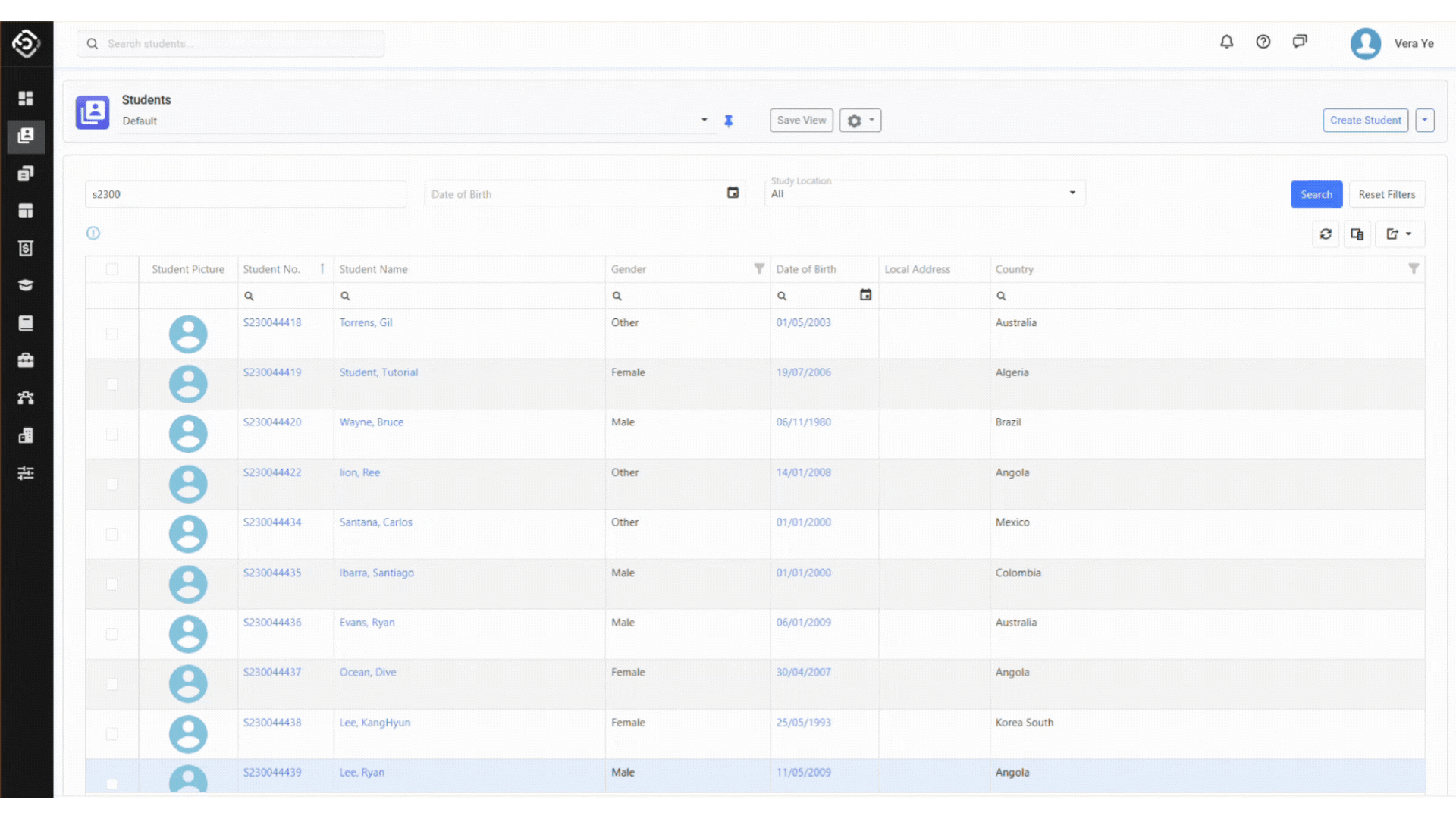1456x819 pixels.
Task: Open the chat messages icon
Action: 1300,42
